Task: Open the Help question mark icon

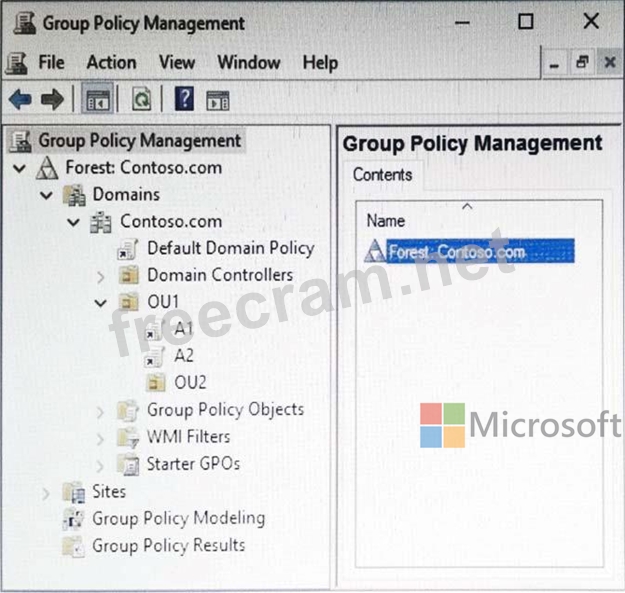Action: click(184, 98)
